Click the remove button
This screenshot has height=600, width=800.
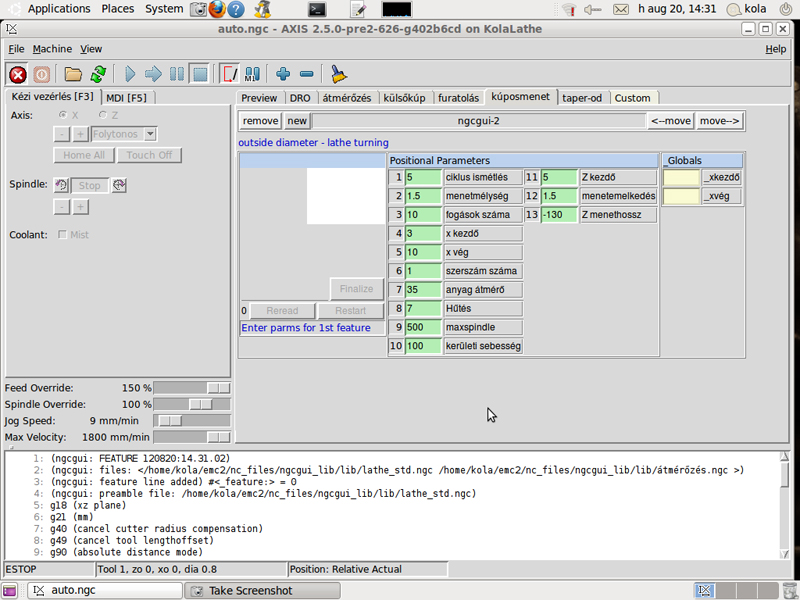point(261,121)
